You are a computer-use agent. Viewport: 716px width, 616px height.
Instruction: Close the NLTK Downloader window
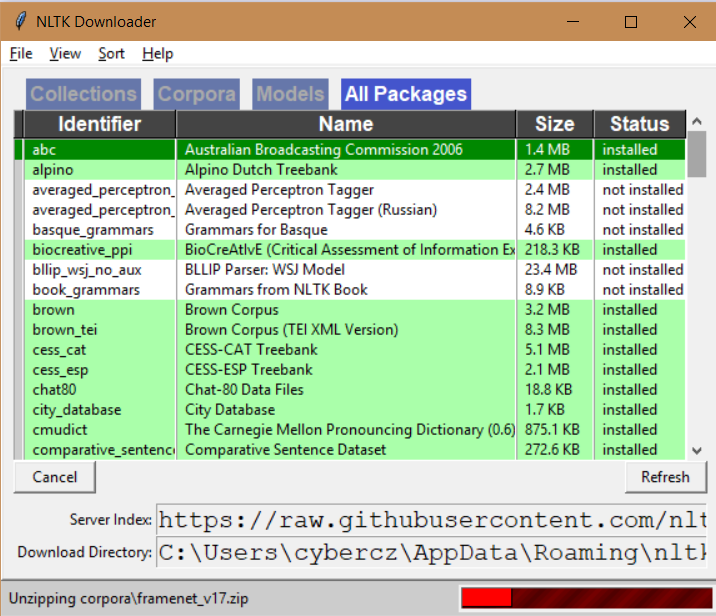[690, 21]
